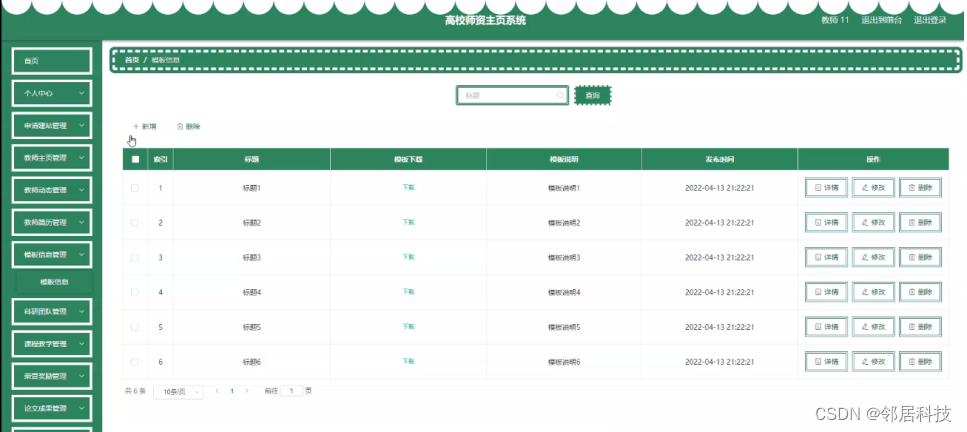The width and height of the screenshot is (967, 432).
Task: Check the checkbox for row 6
Action: click(x=135, y=362)
